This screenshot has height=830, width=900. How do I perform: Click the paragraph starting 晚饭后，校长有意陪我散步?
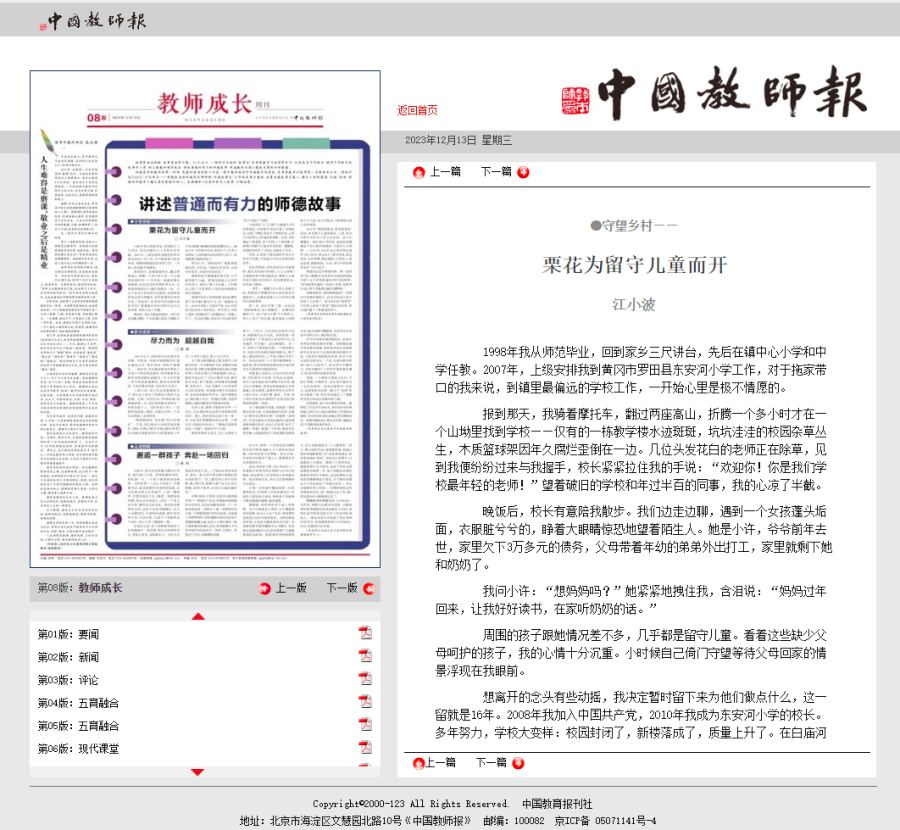633,538
